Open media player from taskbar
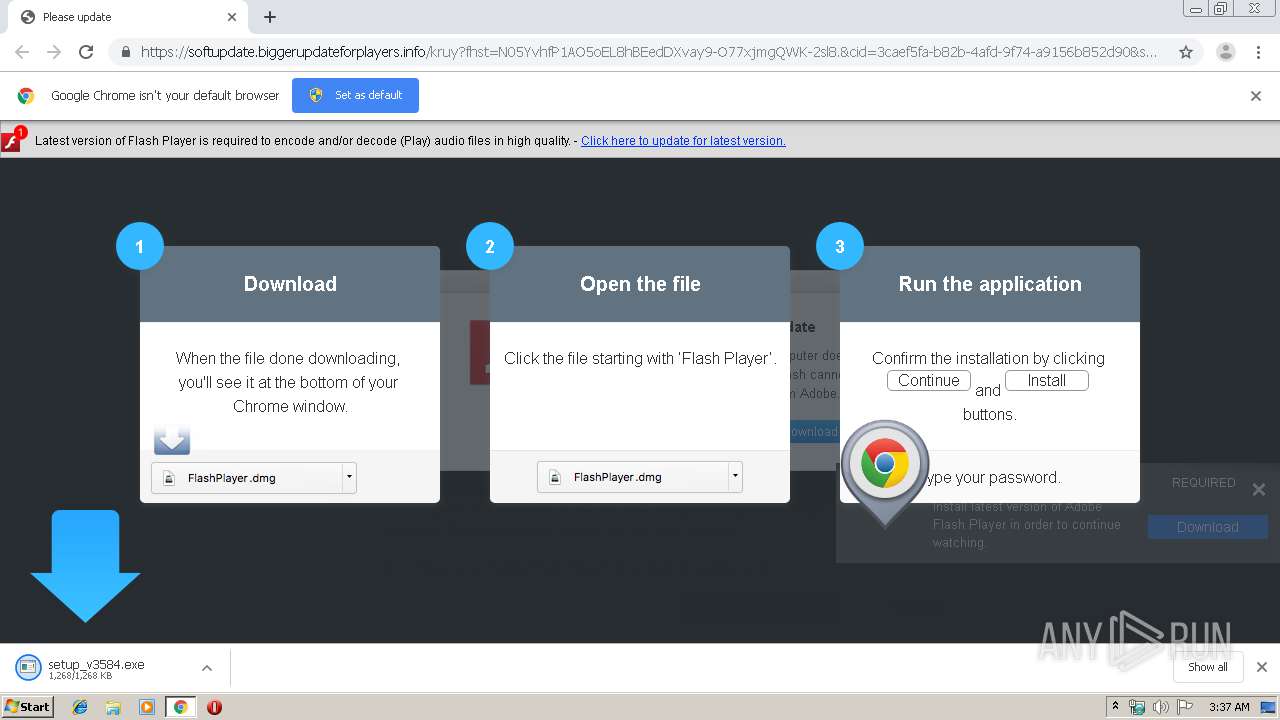The height and width of the screenshot is (720, 1280). [146, 707]
